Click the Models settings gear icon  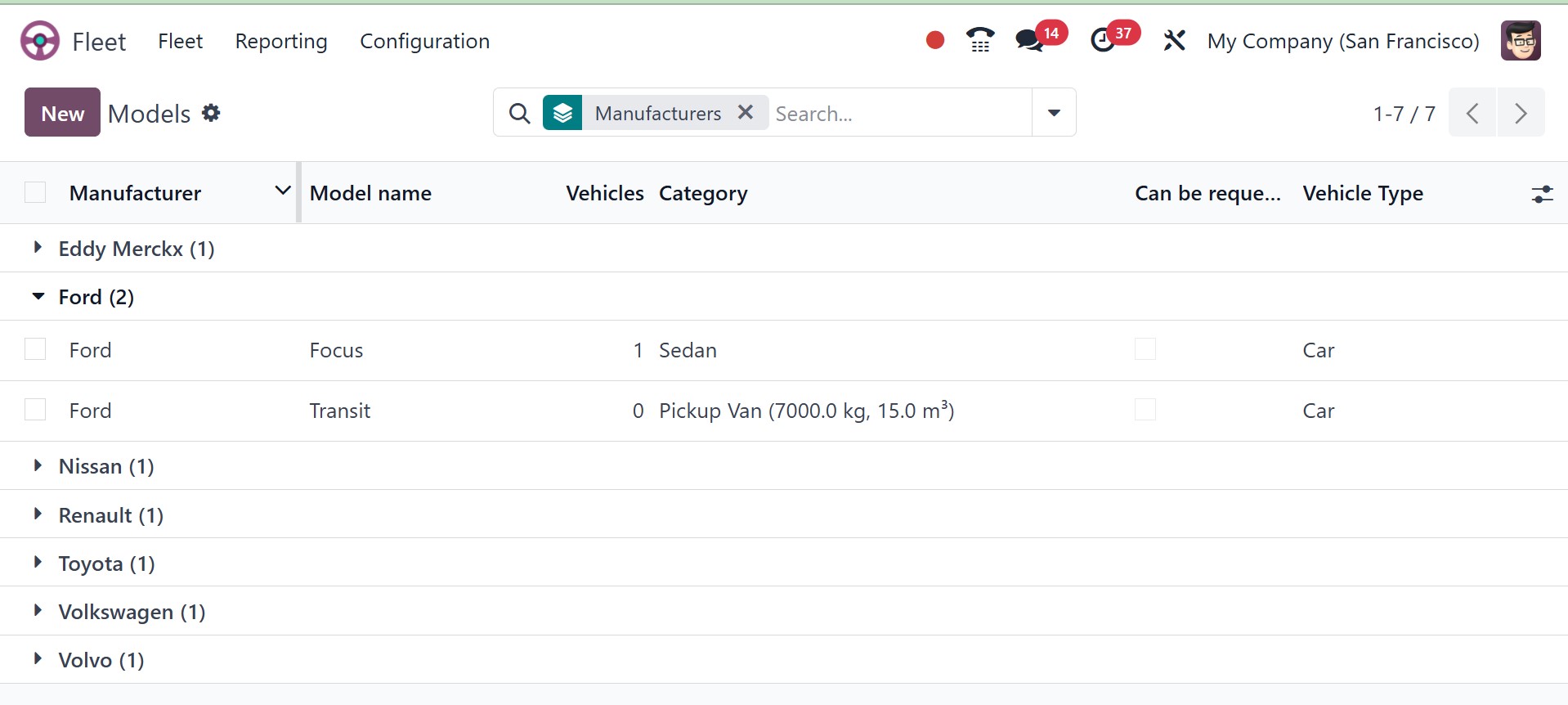pos(211,113)
